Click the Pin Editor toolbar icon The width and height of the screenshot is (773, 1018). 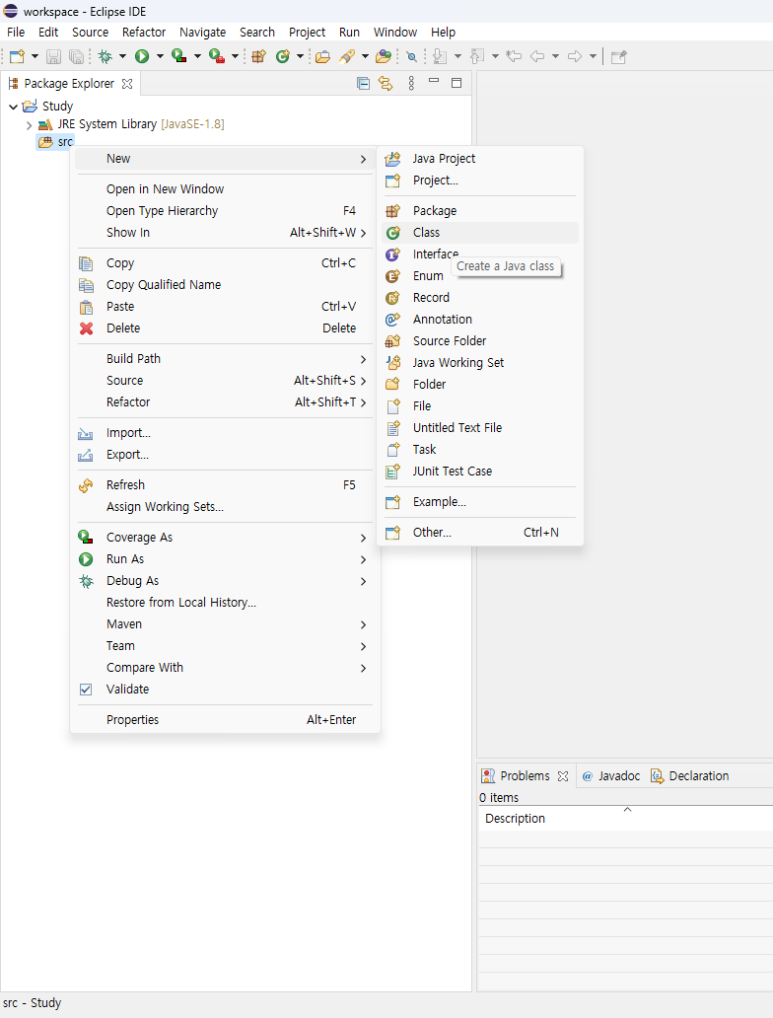619,57
